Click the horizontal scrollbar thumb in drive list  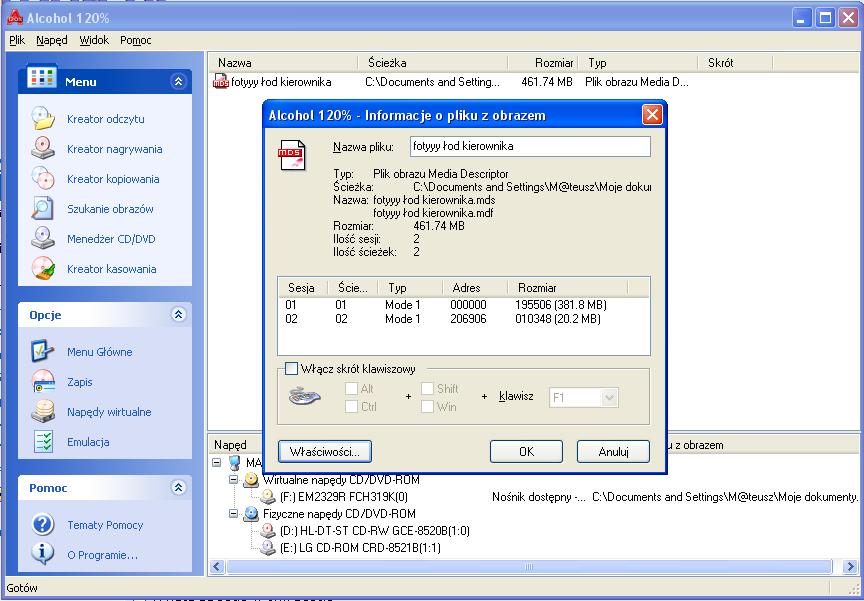[528, 566]
